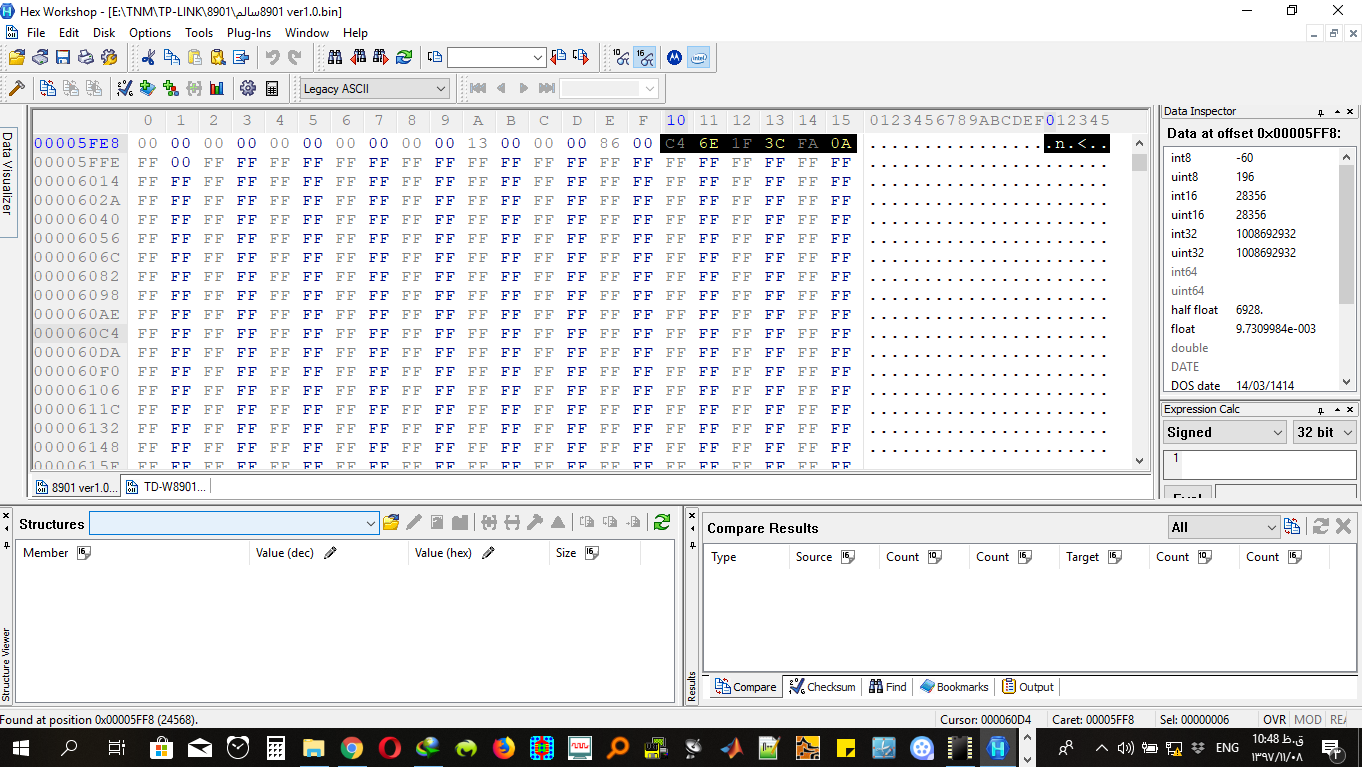
Task: Save the file with floppy icon
Action: coord(63,57)
